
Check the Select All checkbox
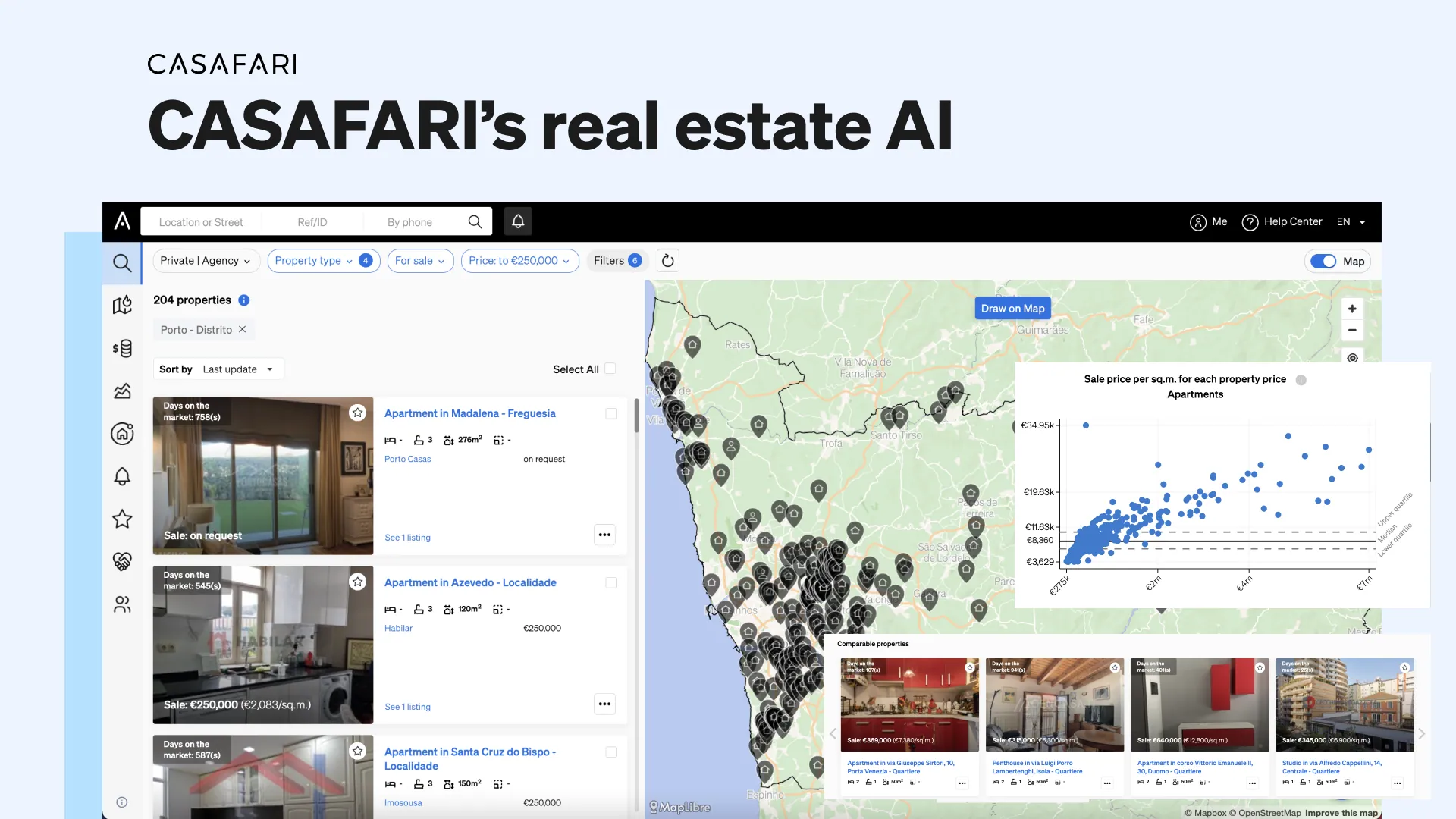[610, 369]
